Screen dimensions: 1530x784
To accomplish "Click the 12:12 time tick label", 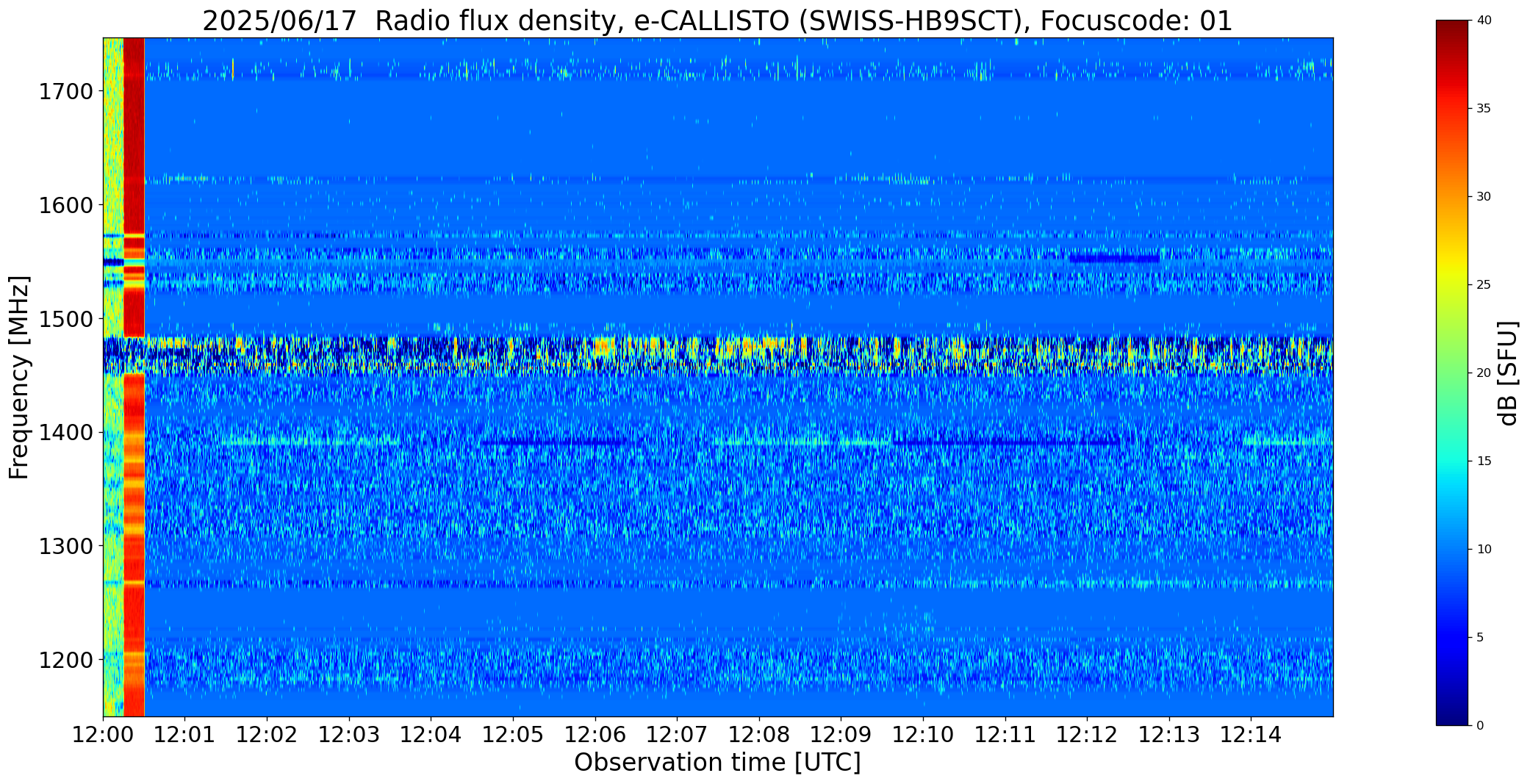I will 1087,735.
